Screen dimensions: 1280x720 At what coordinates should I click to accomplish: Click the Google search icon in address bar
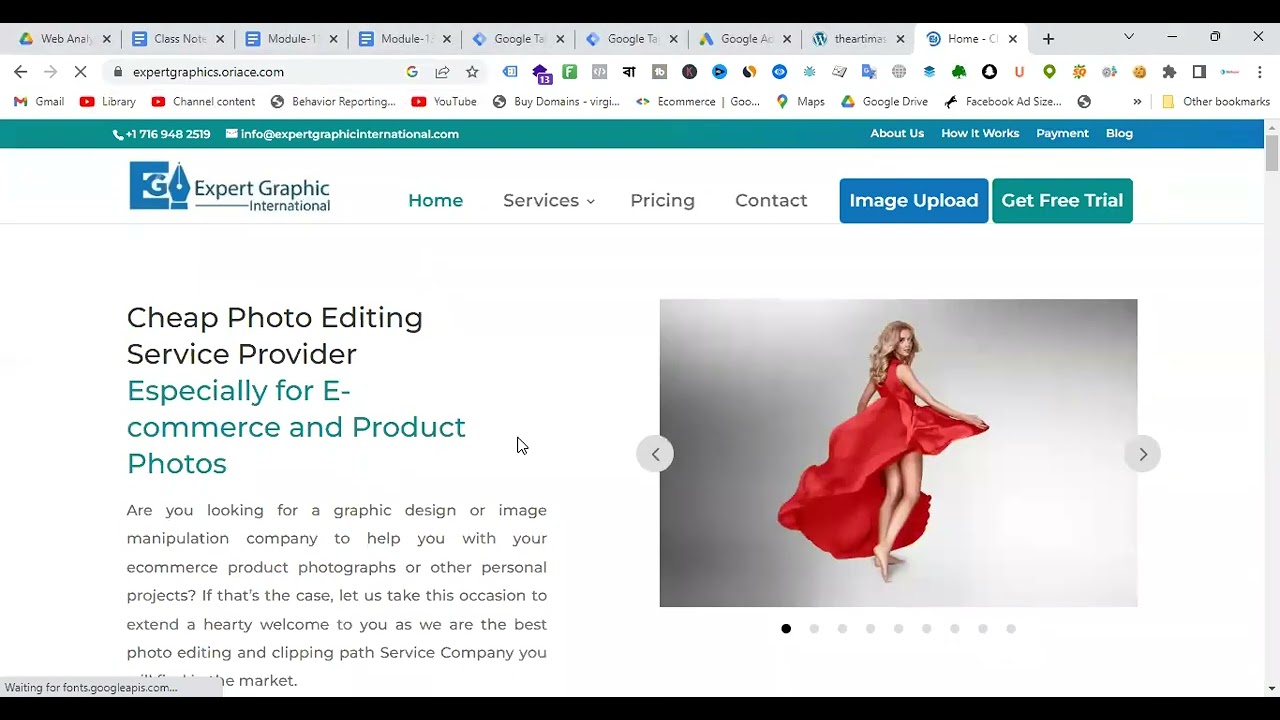coord(412,72)
